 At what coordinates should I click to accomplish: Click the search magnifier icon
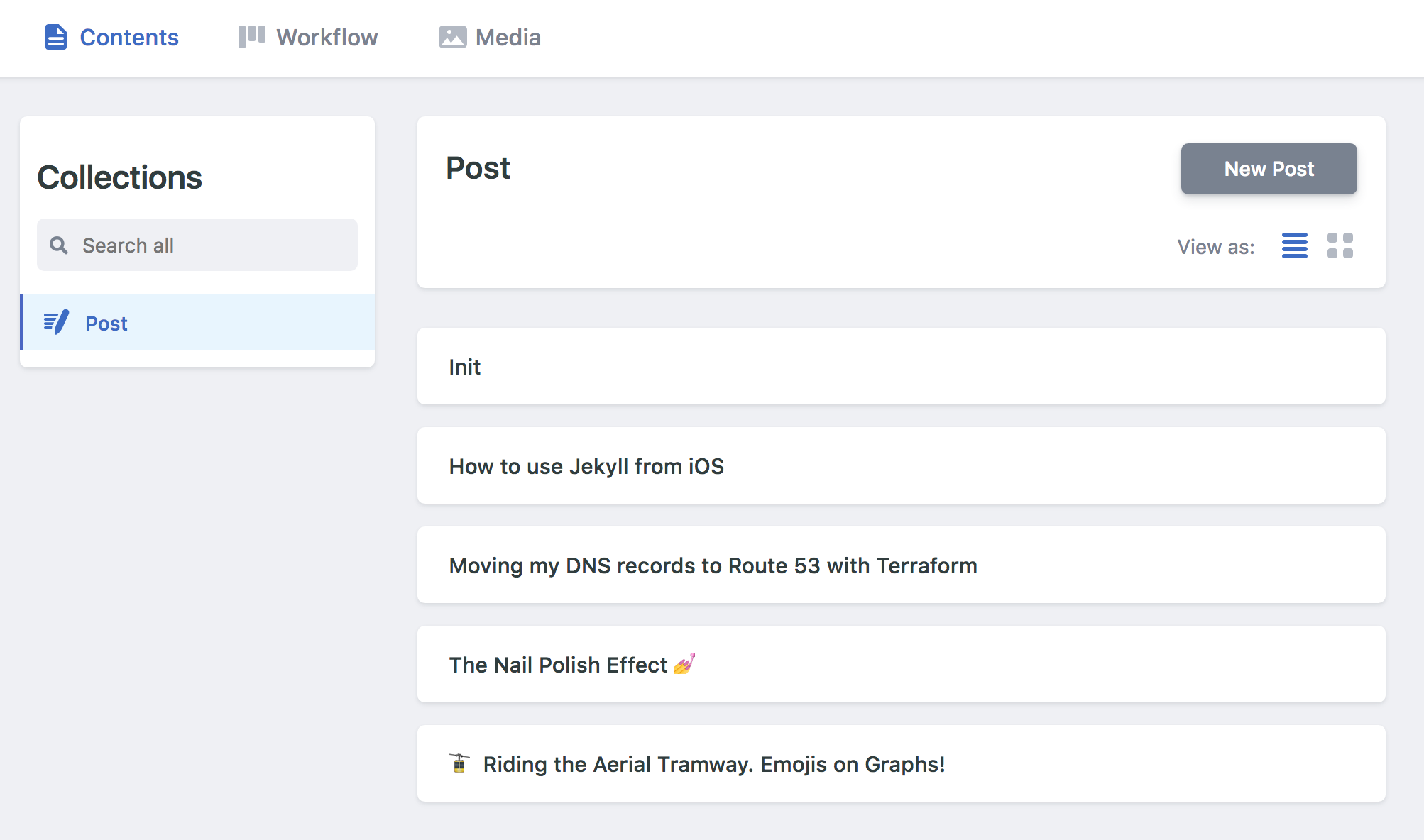(58, 245)
